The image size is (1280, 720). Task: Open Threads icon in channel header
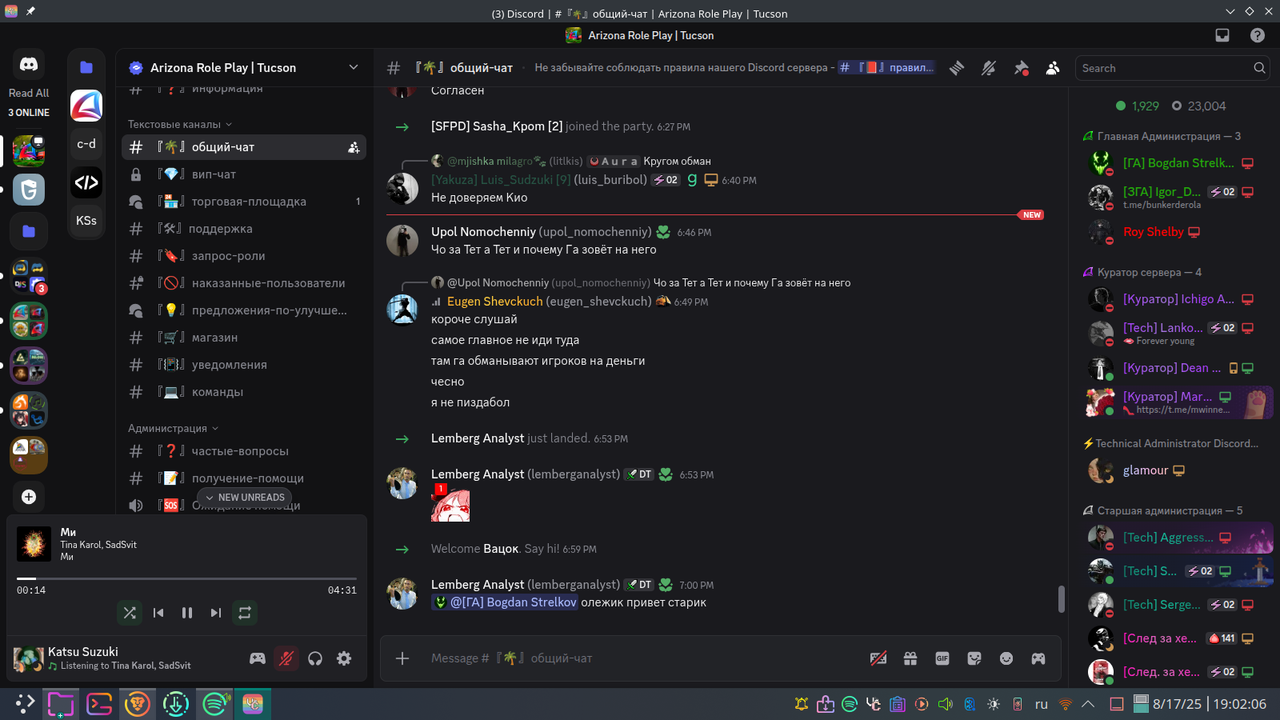click(x=957, y=68)
